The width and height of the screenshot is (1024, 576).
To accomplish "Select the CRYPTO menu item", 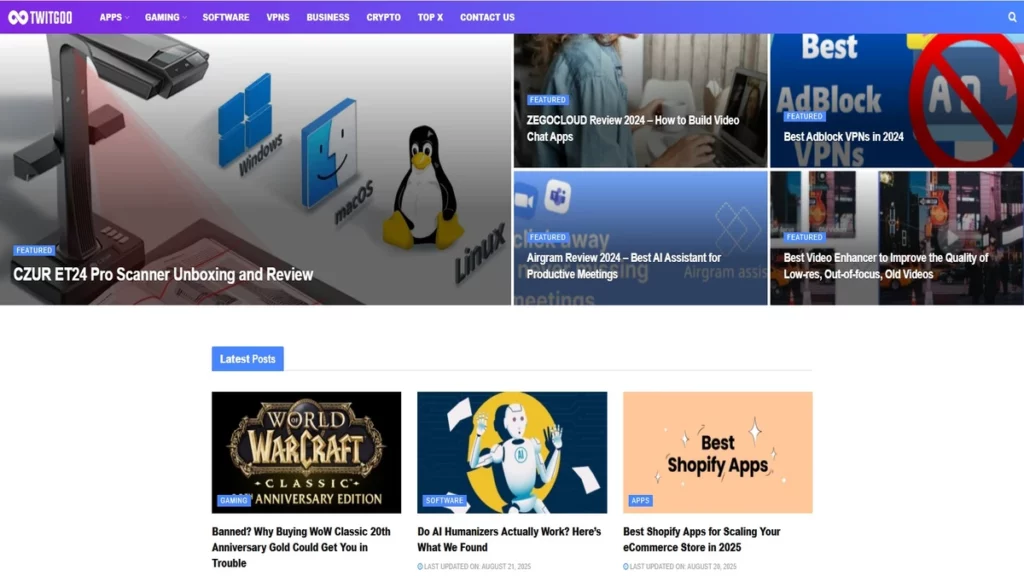I will pyautogui.click(x=383, y=17).
